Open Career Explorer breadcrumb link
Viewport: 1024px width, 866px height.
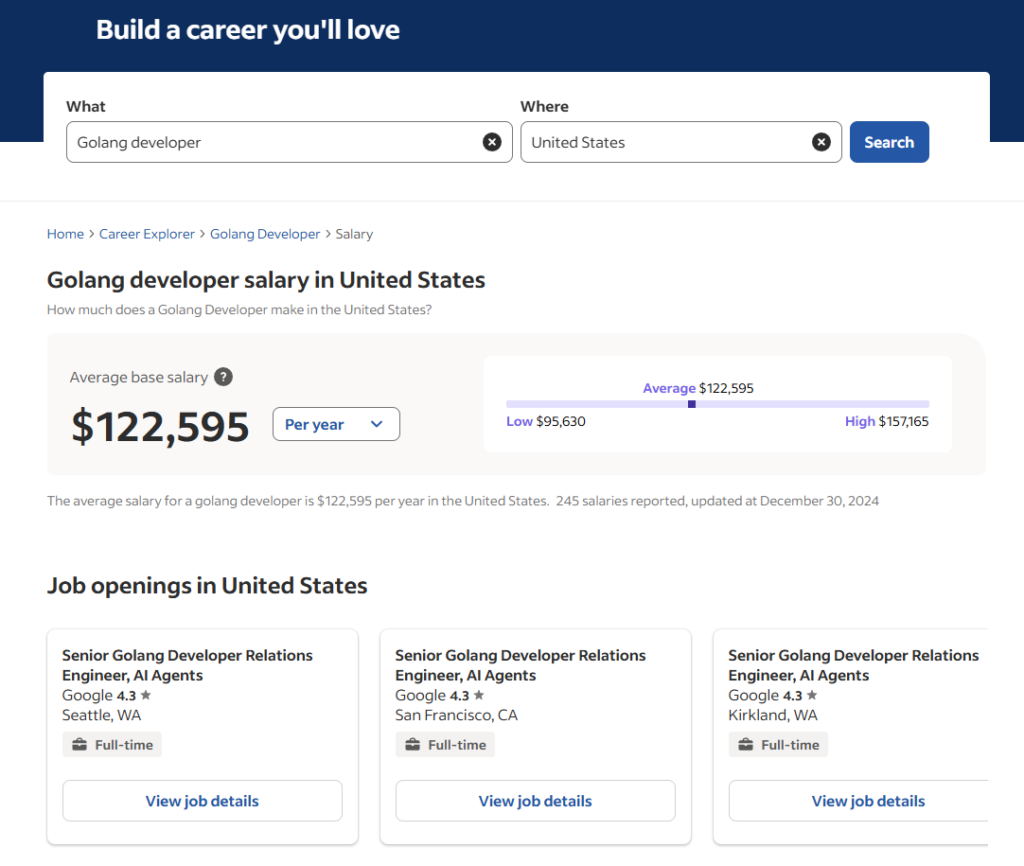147,234
